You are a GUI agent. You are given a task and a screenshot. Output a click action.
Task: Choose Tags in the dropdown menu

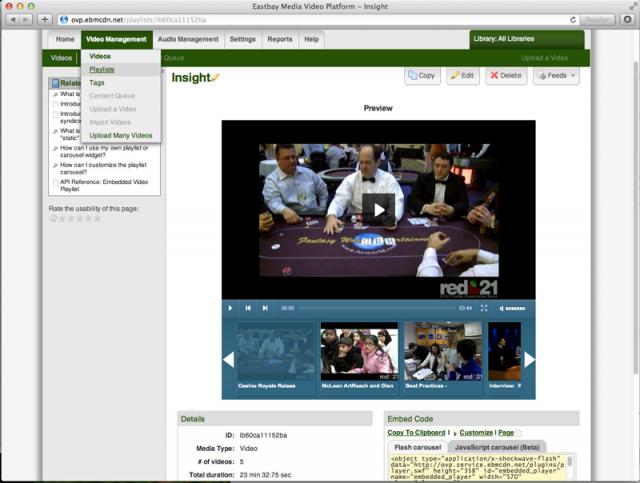[x=121, y=82]
